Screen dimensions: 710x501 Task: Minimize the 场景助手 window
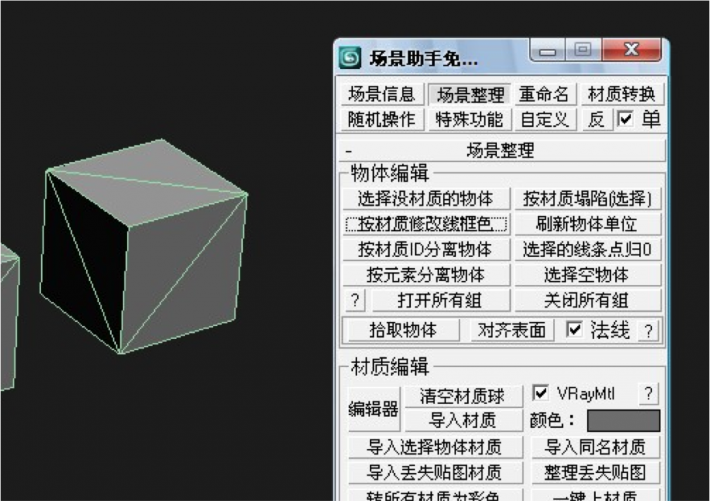547,50
